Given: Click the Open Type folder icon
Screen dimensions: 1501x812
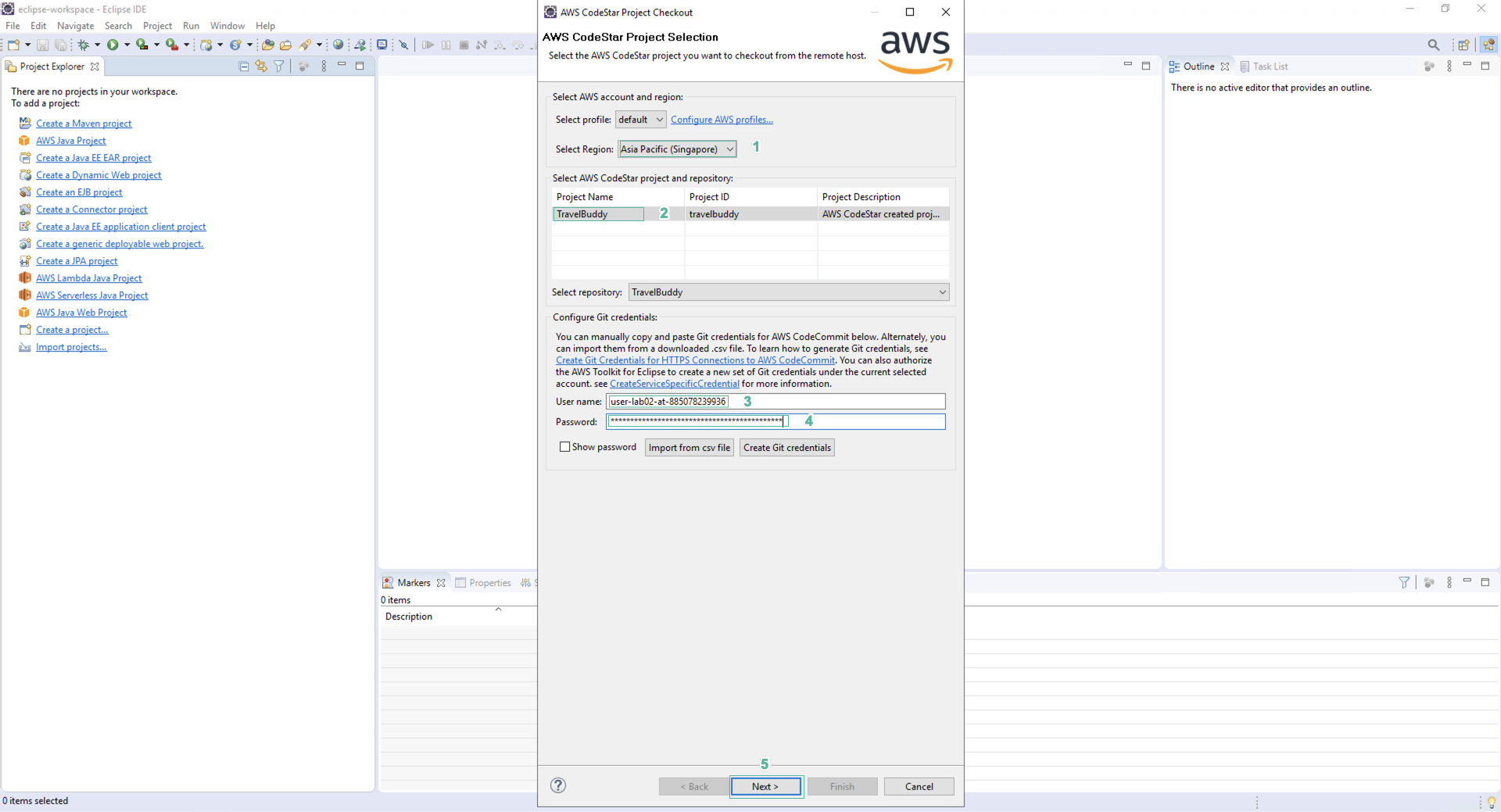Looking at the screenshot, I should click(x=268, y=45).
